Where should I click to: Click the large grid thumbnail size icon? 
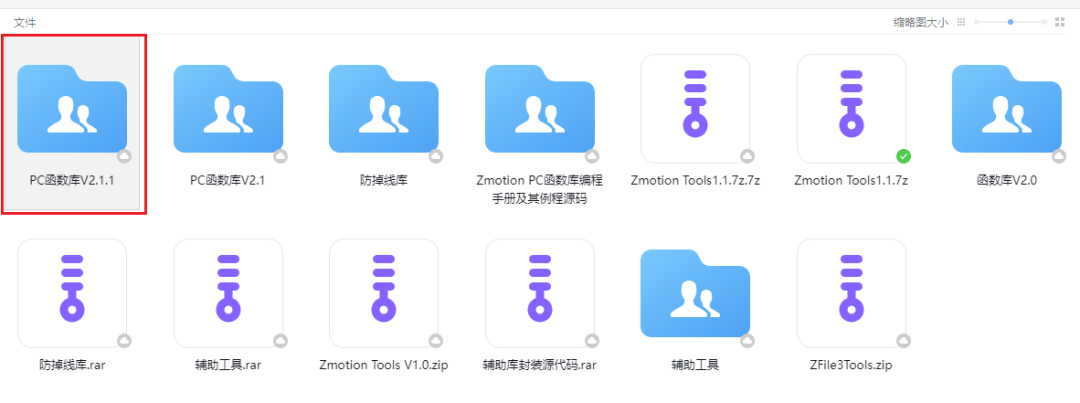[x=1060, y=22]
